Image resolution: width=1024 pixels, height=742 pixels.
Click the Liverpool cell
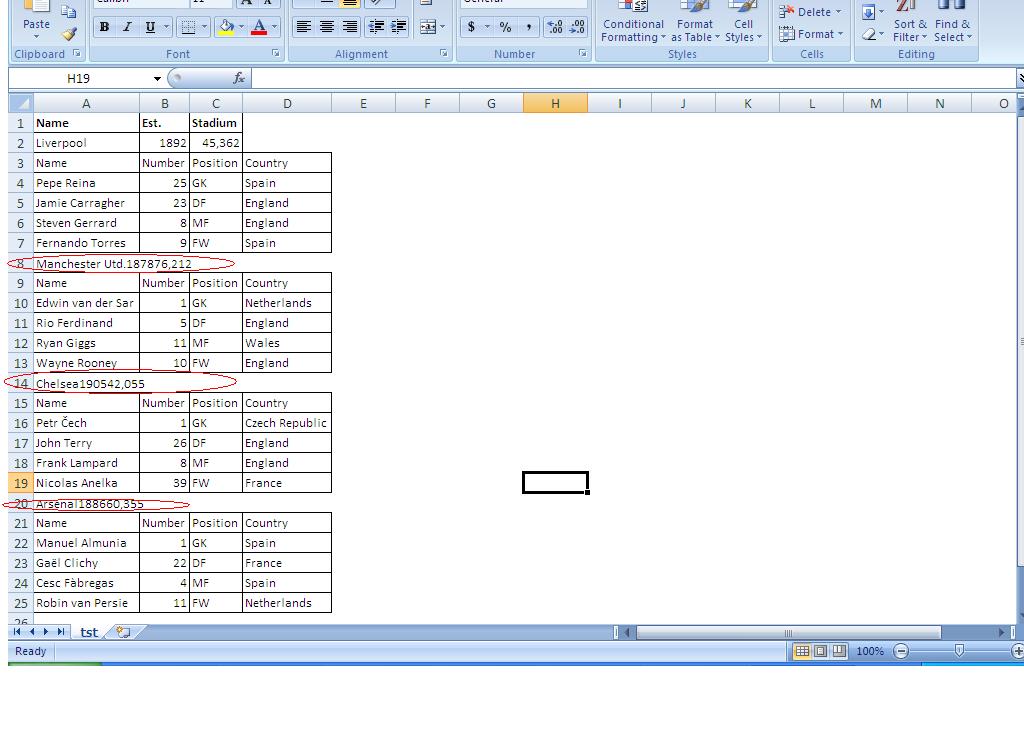click(86, 143)
